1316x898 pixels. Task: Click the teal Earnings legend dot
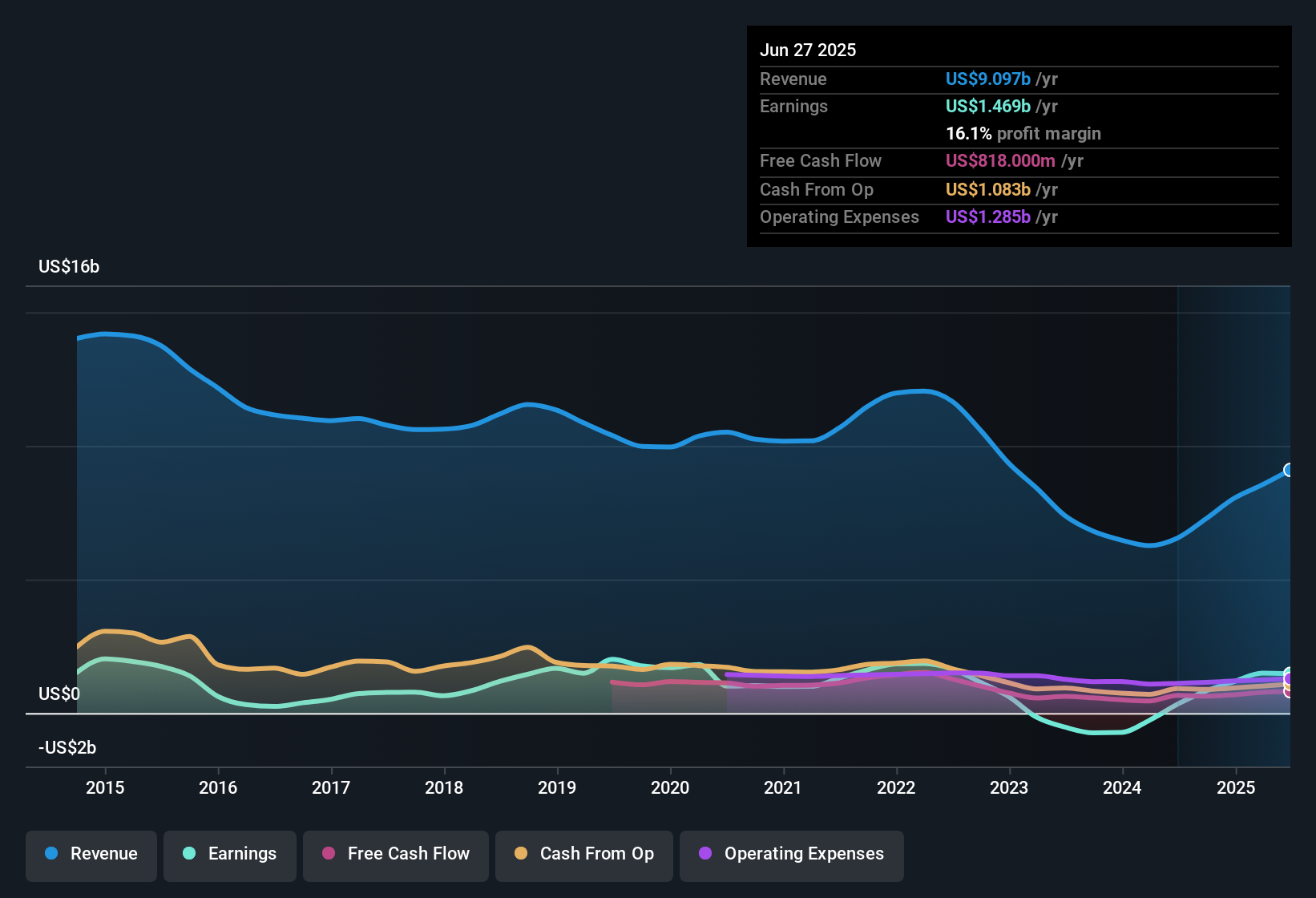[x=189, y=853]
